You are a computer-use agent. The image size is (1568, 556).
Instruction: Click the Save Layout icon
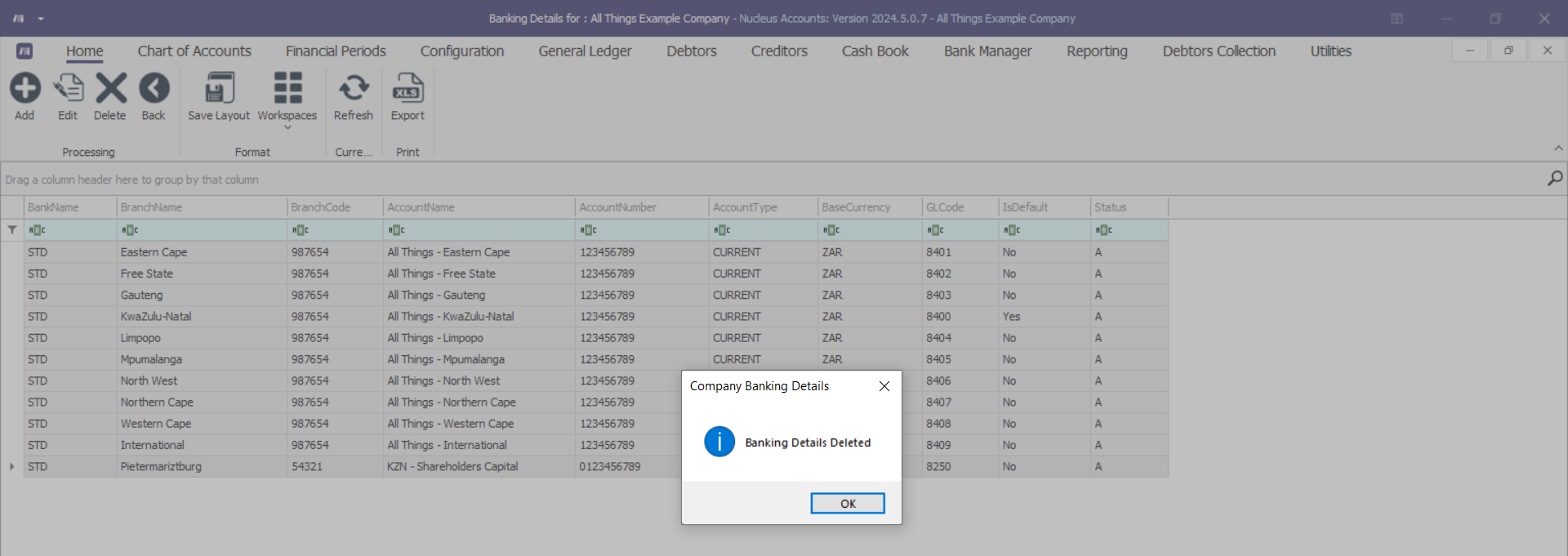pos(219,88)
